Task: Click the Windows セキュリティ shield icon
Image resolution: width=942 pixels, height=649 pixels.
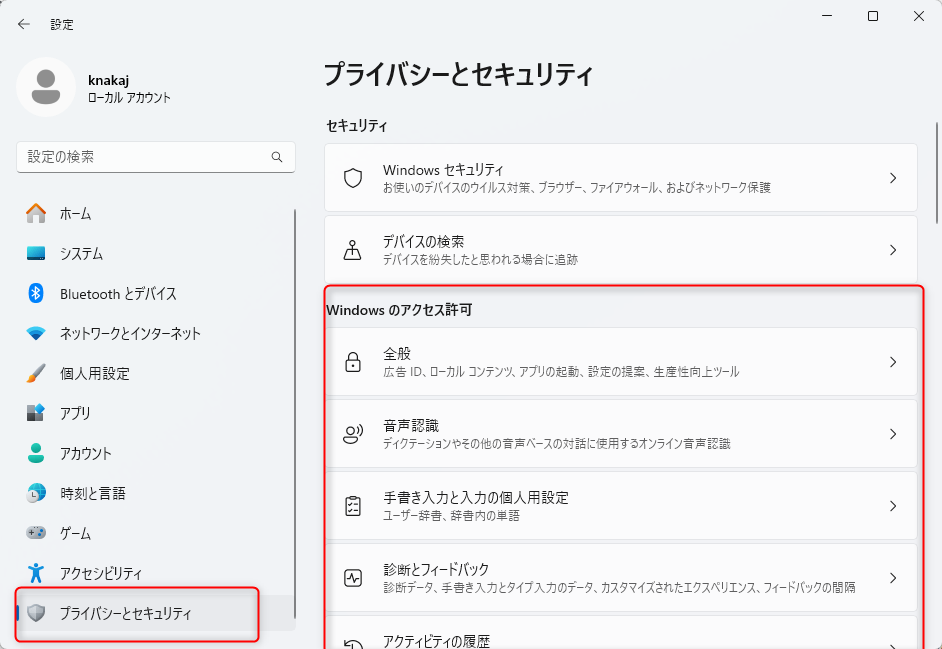Action: (x=351, y=178)
